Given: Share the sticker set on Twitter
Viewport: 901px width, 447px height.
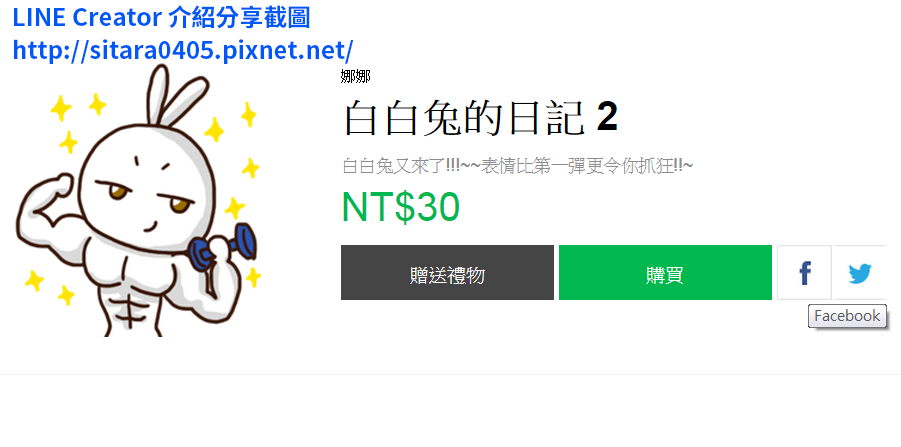Looking at the screenshot, I should [x=860, y=273].
